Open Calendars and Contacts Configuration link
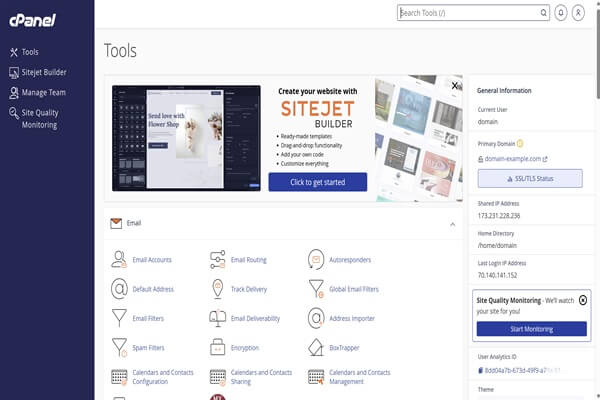This screenshot has width=600, height=400. (163, 377)
